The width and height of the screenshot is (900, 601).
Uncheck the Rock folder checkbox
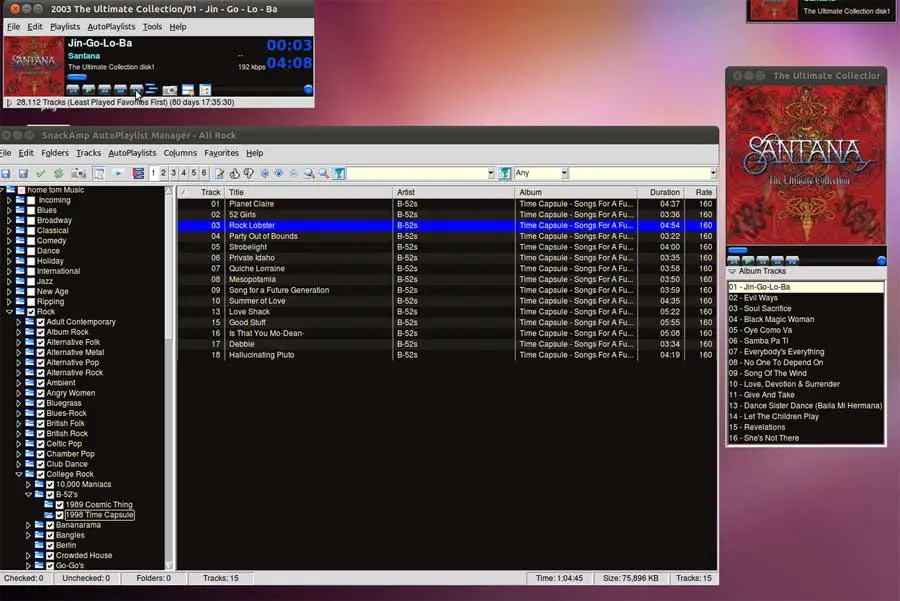[x=31, y=312]
